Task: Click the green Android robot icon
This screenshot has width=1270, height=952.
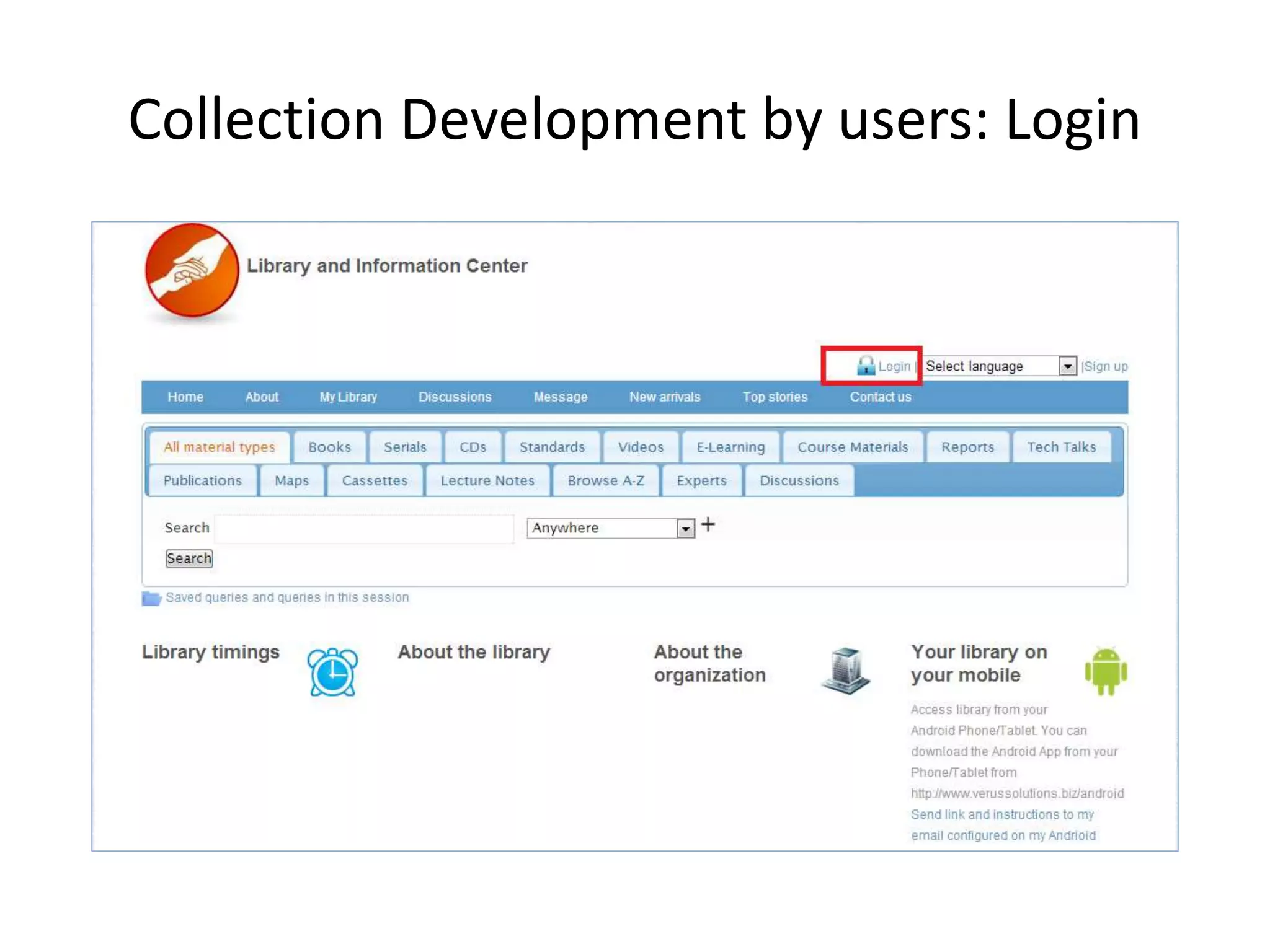Action: pos(1106,671)
